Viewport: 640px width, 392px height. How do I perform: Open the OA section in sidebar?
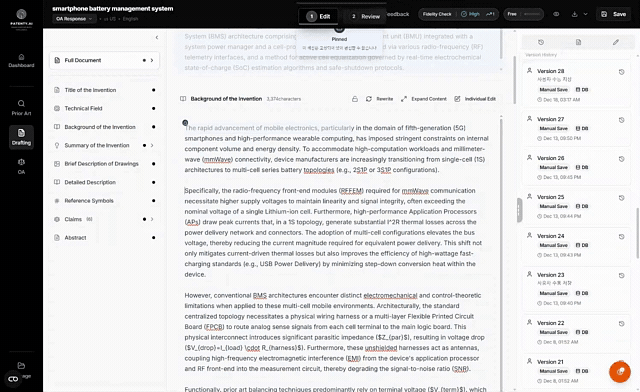point(21,166)
